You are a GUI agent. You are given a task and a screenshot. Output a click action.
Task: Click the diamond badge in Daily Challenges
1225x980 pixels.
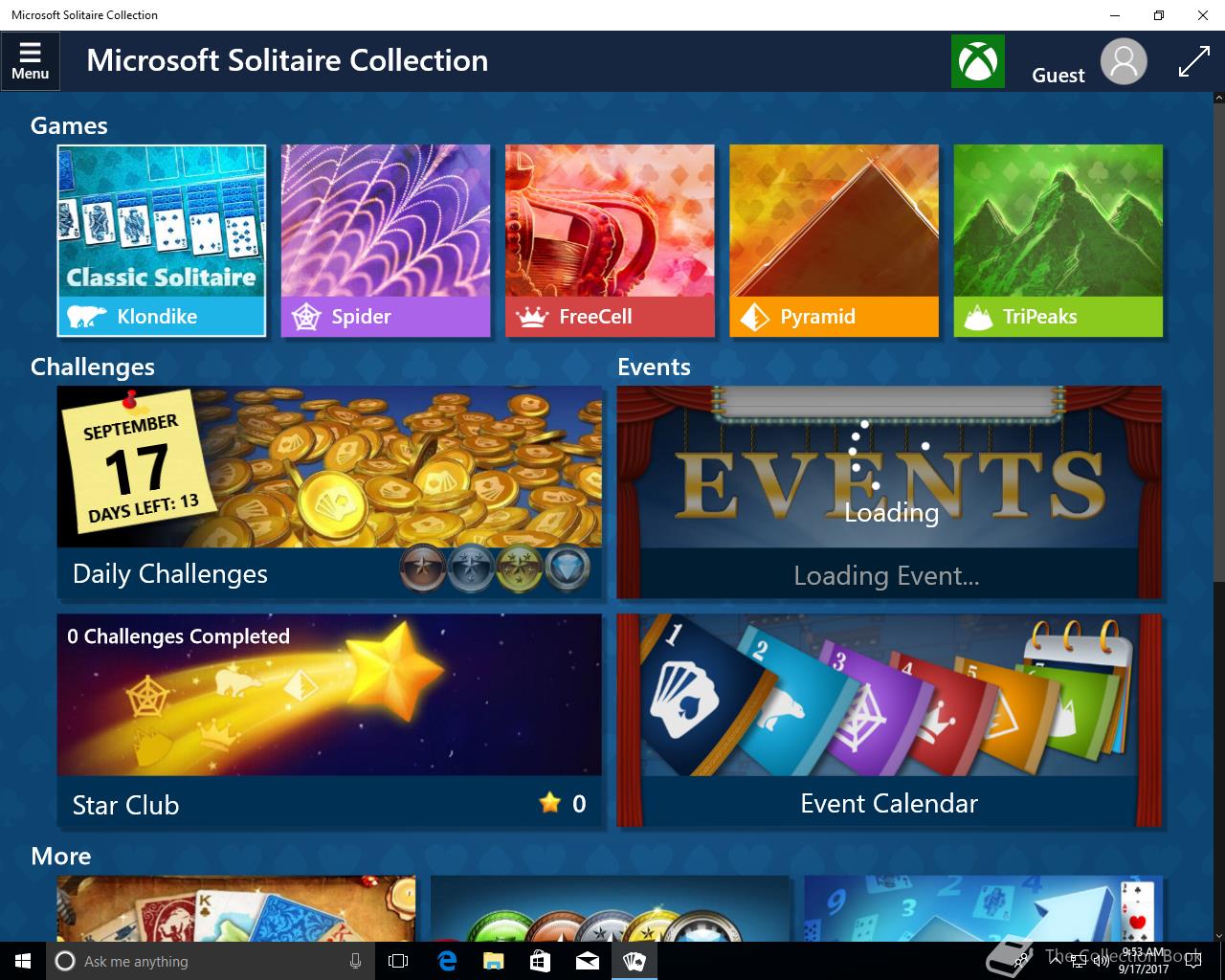(568, 570)
